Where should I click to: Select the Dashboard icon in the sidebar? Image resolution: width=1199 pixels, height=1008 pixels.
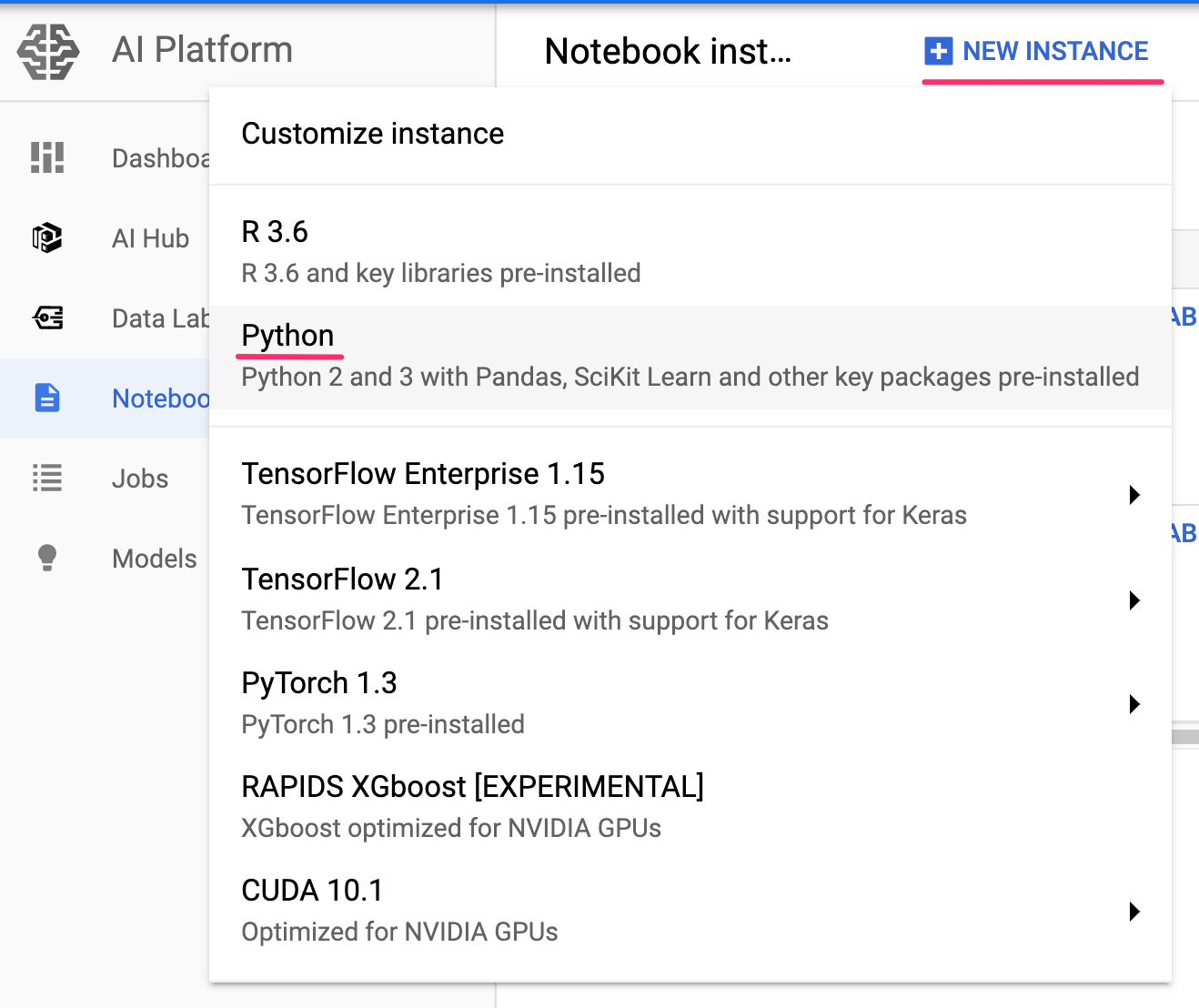46,157
